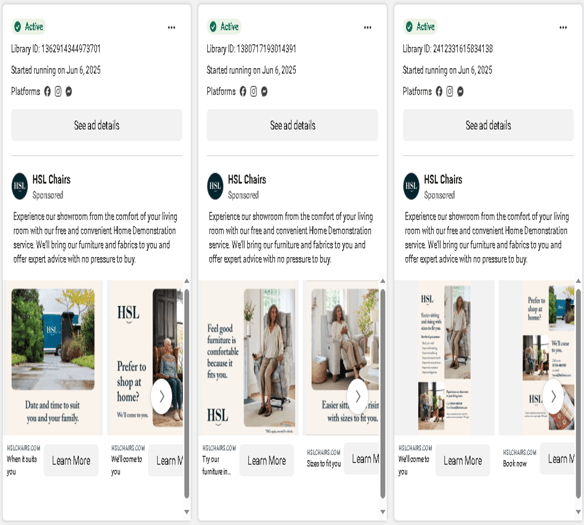The image size is (584, 525).
Task: Click See ad details for ad 1380717193014391
Action: click(x=292, y=125)
